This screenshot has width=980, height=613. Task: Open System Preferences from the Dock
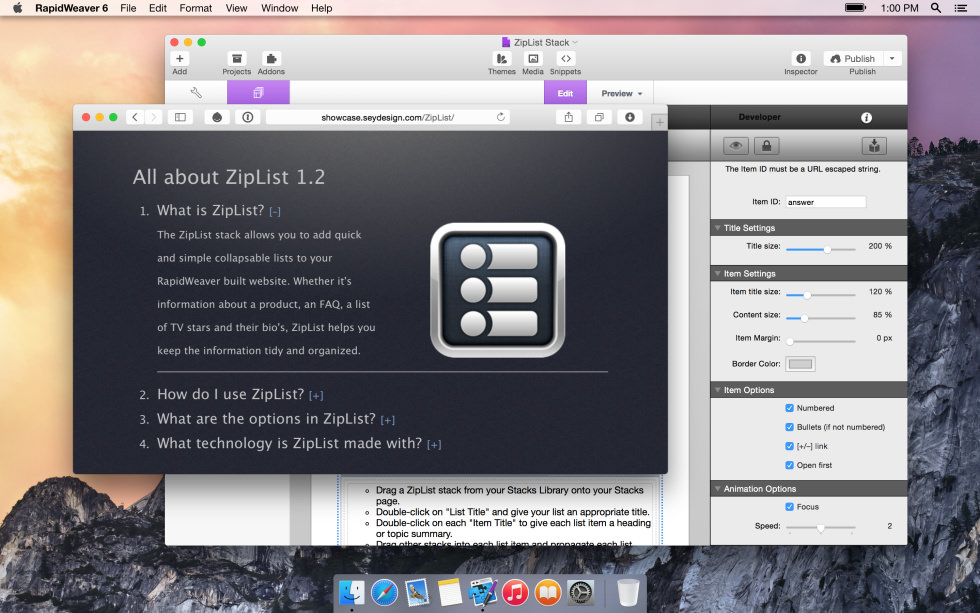coord(581,592)
